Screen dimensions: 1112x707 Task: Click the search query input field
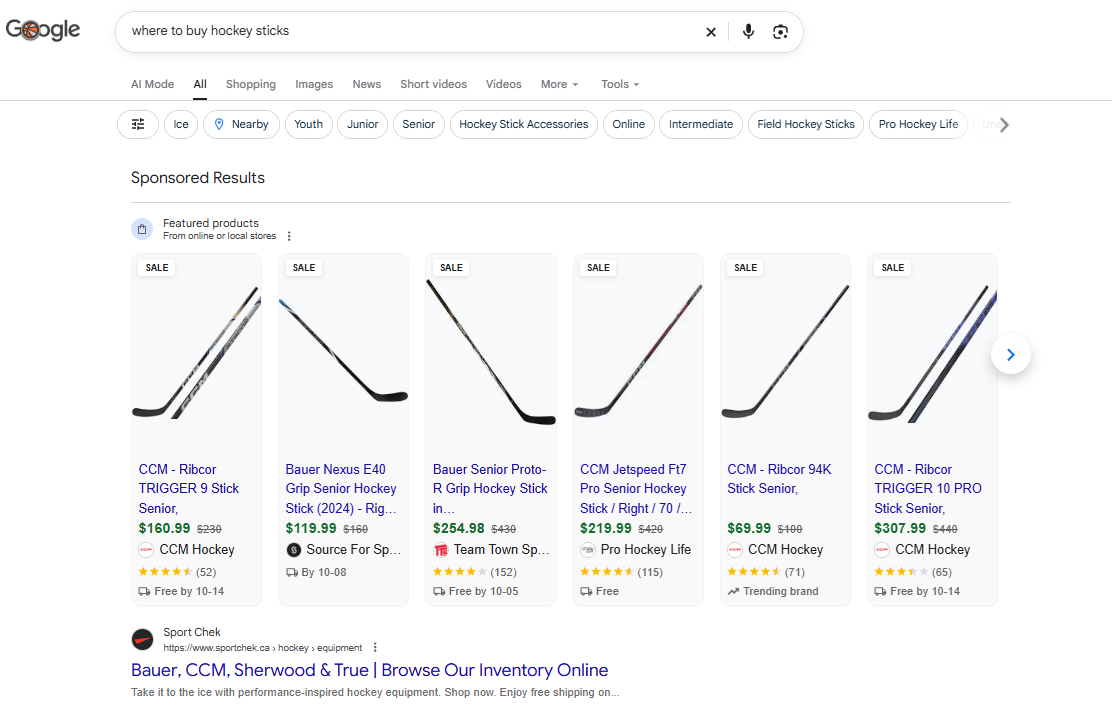(411, 31)
